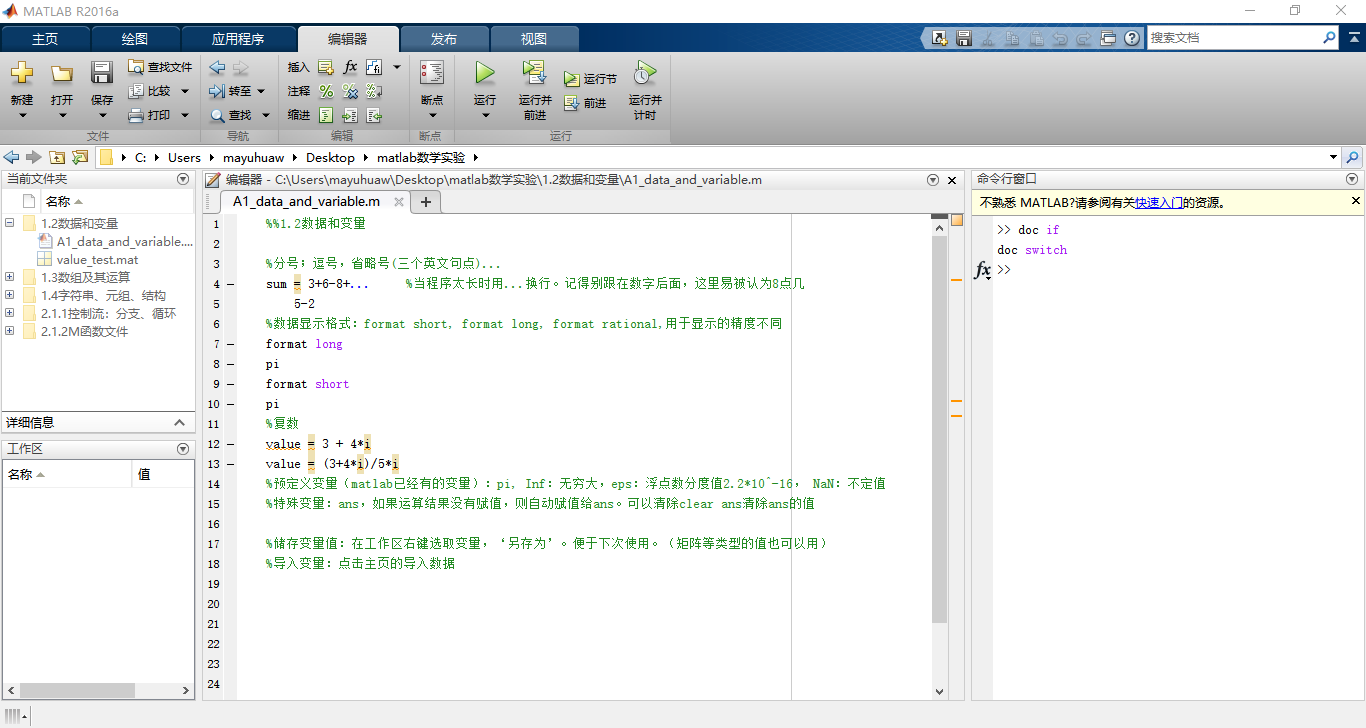The image size is (1366, 728).
Task: Click the 断点 (Breakpoints) icon
Action: coord(432,73)
